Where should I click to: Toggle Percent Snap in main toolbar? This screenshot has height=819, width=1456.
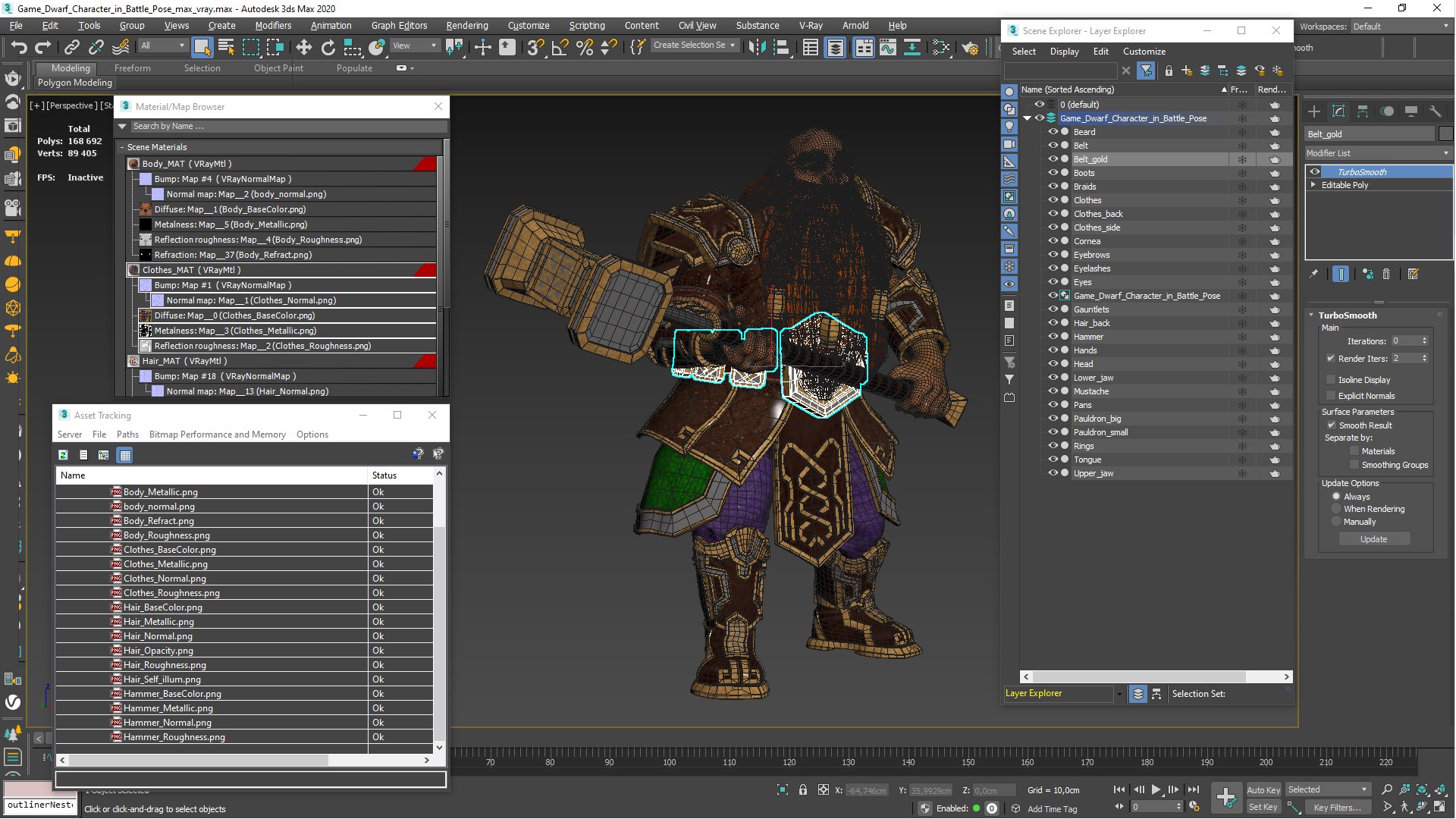tap(585, 47)
